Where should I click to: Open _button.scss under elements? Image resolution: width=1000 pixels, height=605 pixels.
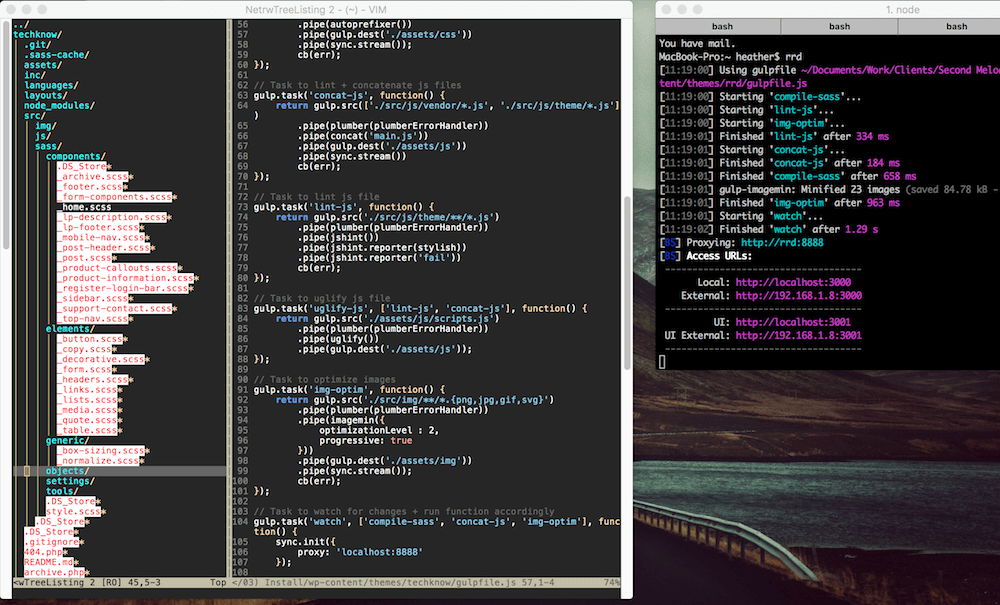[x=90, y=339]
